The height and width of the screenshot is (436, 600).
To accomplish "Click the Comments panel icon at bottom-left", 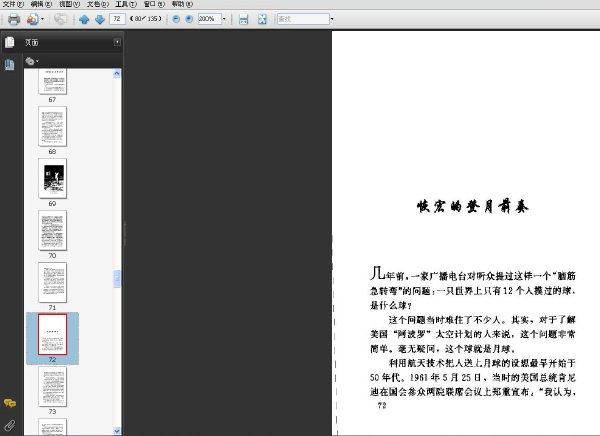I will click(10, 403).
